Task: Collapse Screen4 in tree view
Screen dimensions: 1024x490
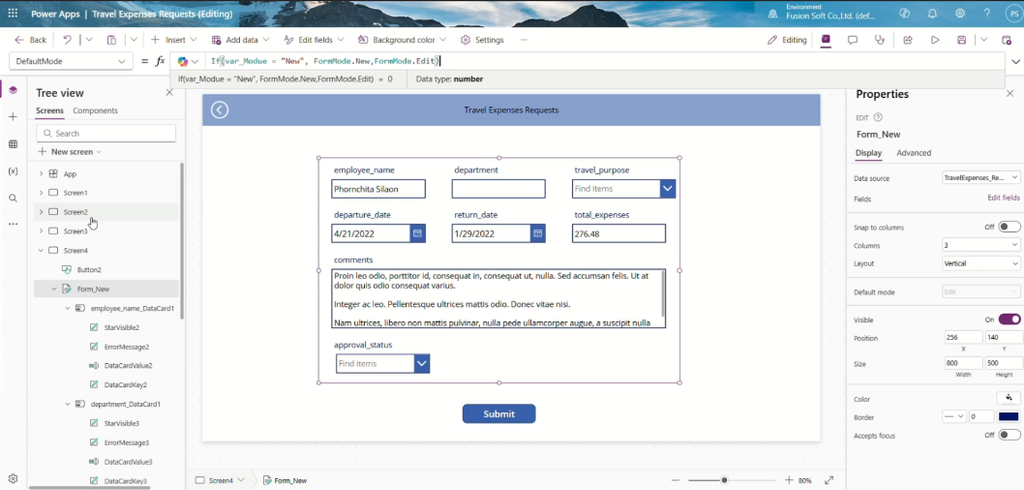Action: [41, 250]
